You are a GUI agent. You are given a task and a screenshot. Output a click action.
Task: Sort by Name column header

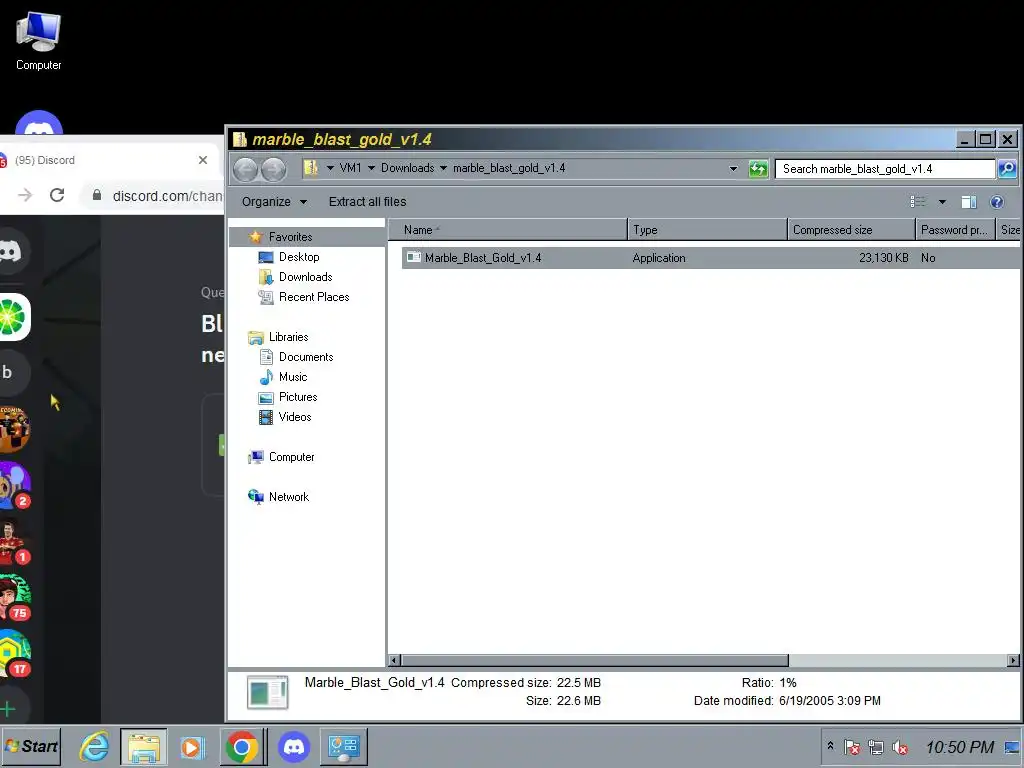507,230
